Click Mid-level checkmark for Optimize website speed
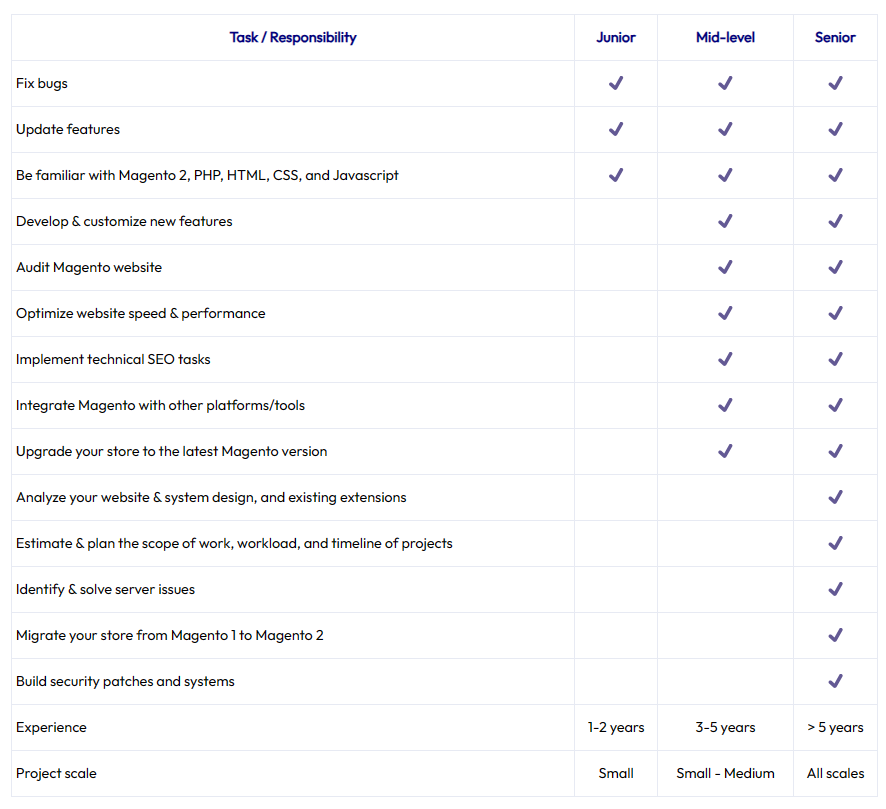The height and width of the screenshot is (809, 886). [x=725, y=314]
